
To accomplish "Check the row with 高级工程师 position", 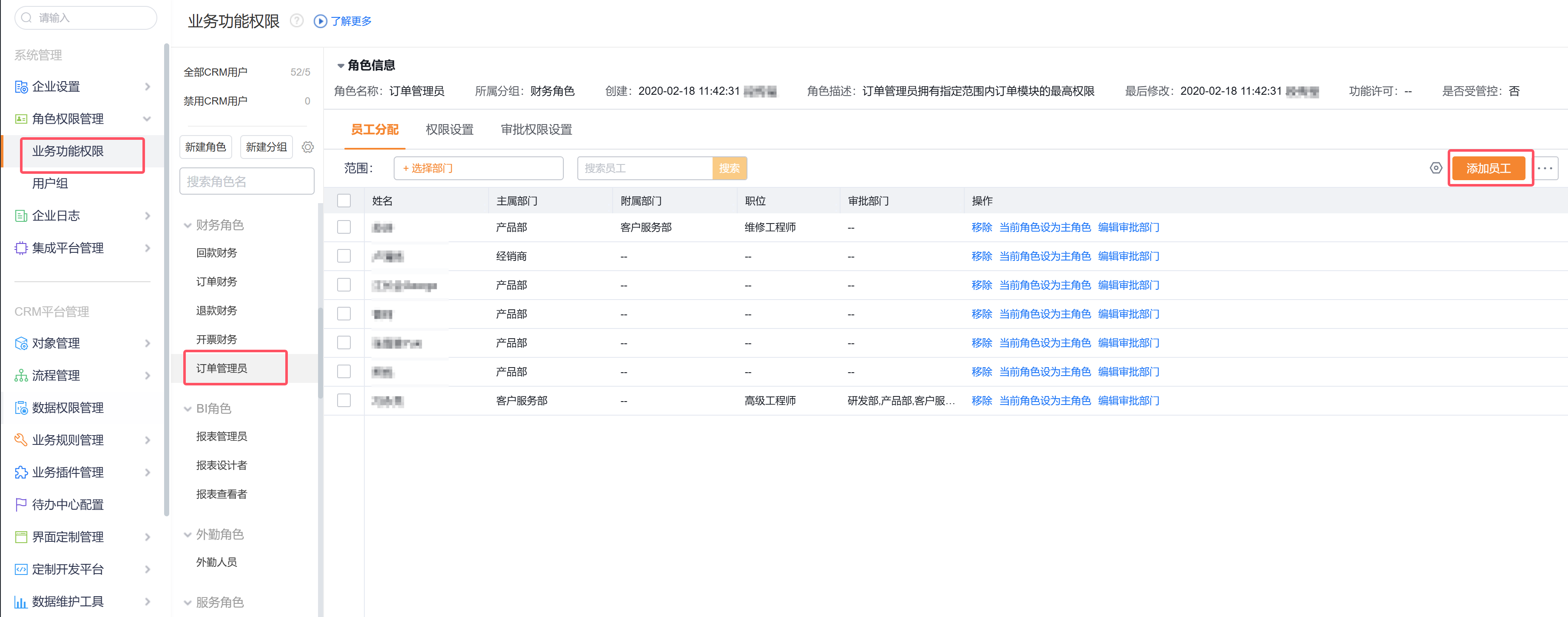I will coord(344,400).
